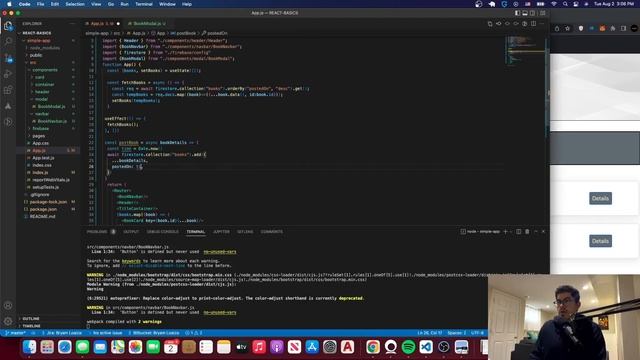
Task: Toggle bottom panel layout button
Action: [525, 13]
